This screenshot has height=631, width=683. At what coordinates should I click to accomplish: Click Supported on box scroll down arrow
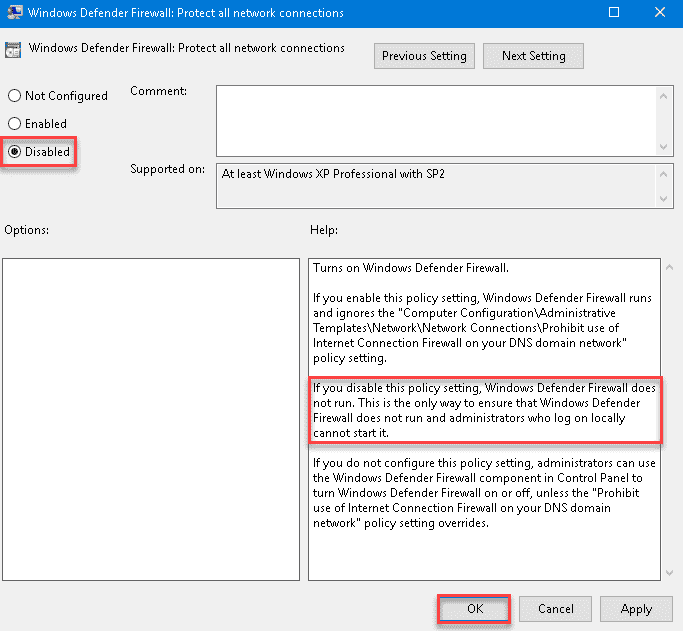coord(663,199)
